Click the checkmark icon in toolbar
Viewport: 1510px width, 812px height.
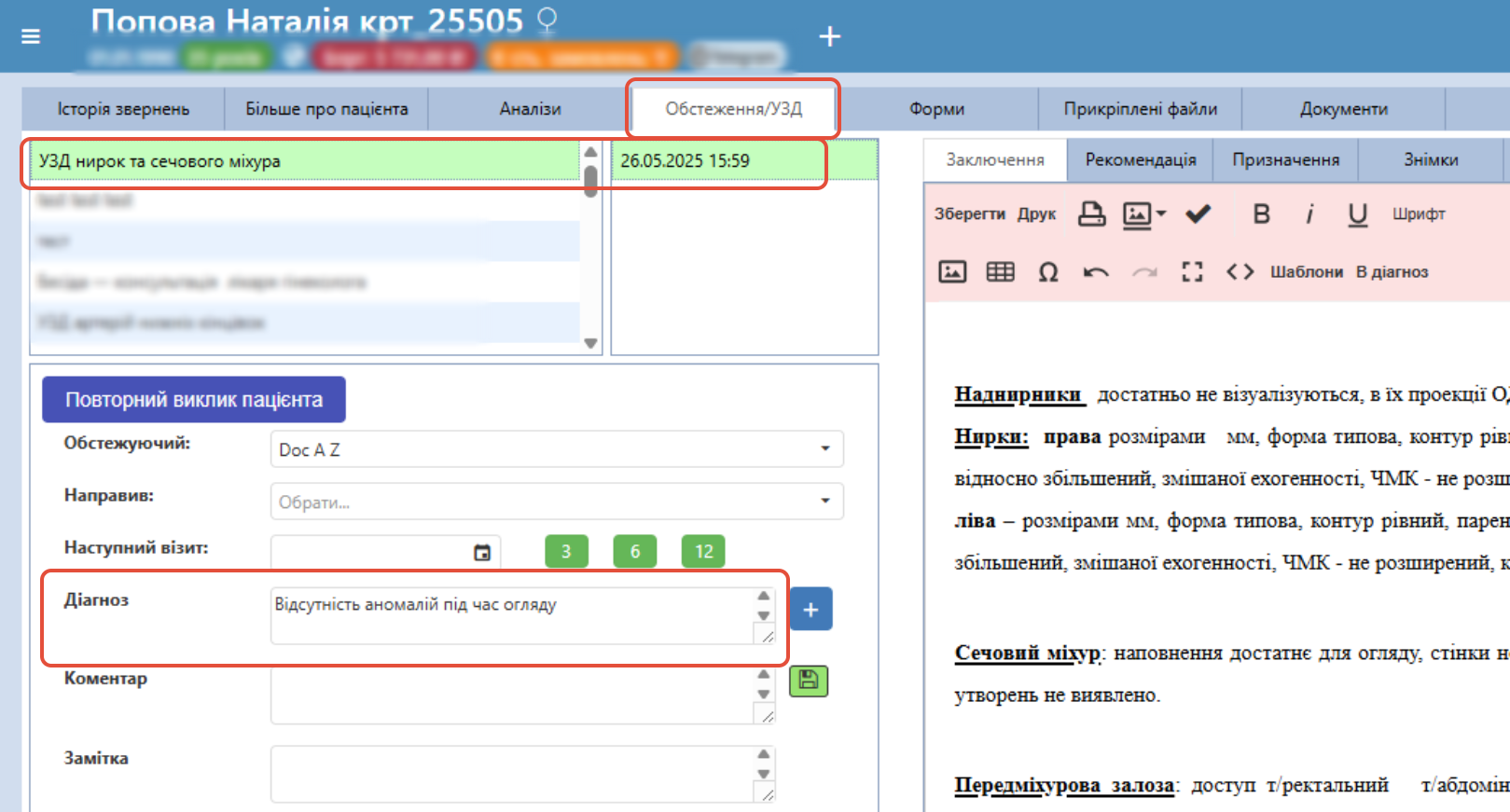point(1198,214)
